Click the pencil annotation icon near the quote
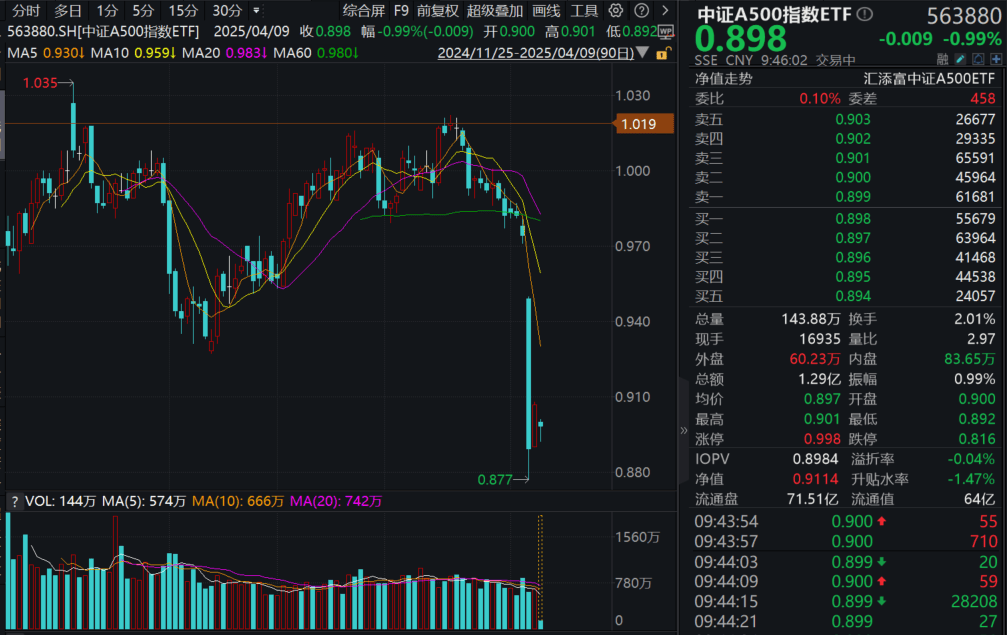The image size is (1007, 635). (x=959, y=58)
